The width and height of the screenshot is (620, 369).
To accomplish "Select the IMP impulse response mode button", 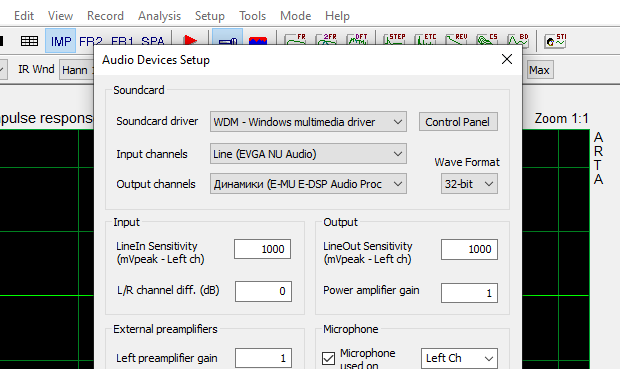I will point(60,41).
